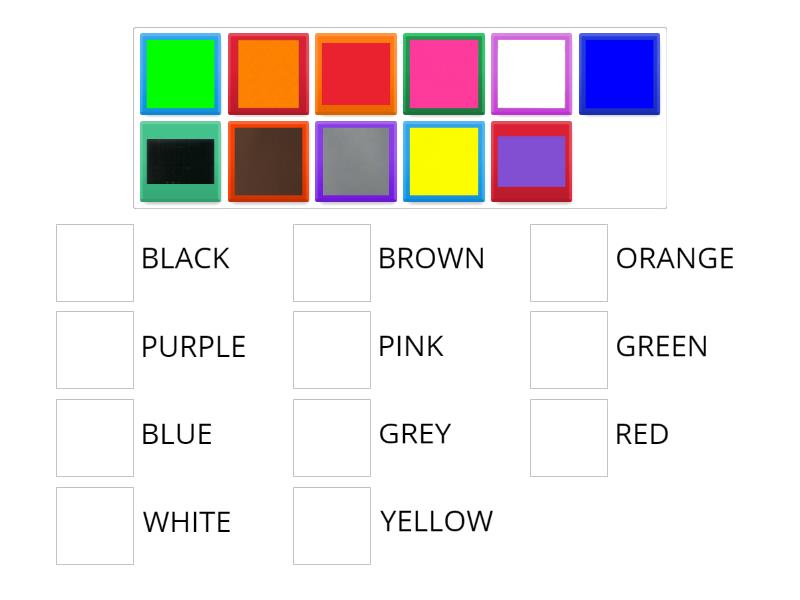Click the answer box beside ORANGE
The height and width of the screenshot is (600, 800).
[x=568, y=261]
